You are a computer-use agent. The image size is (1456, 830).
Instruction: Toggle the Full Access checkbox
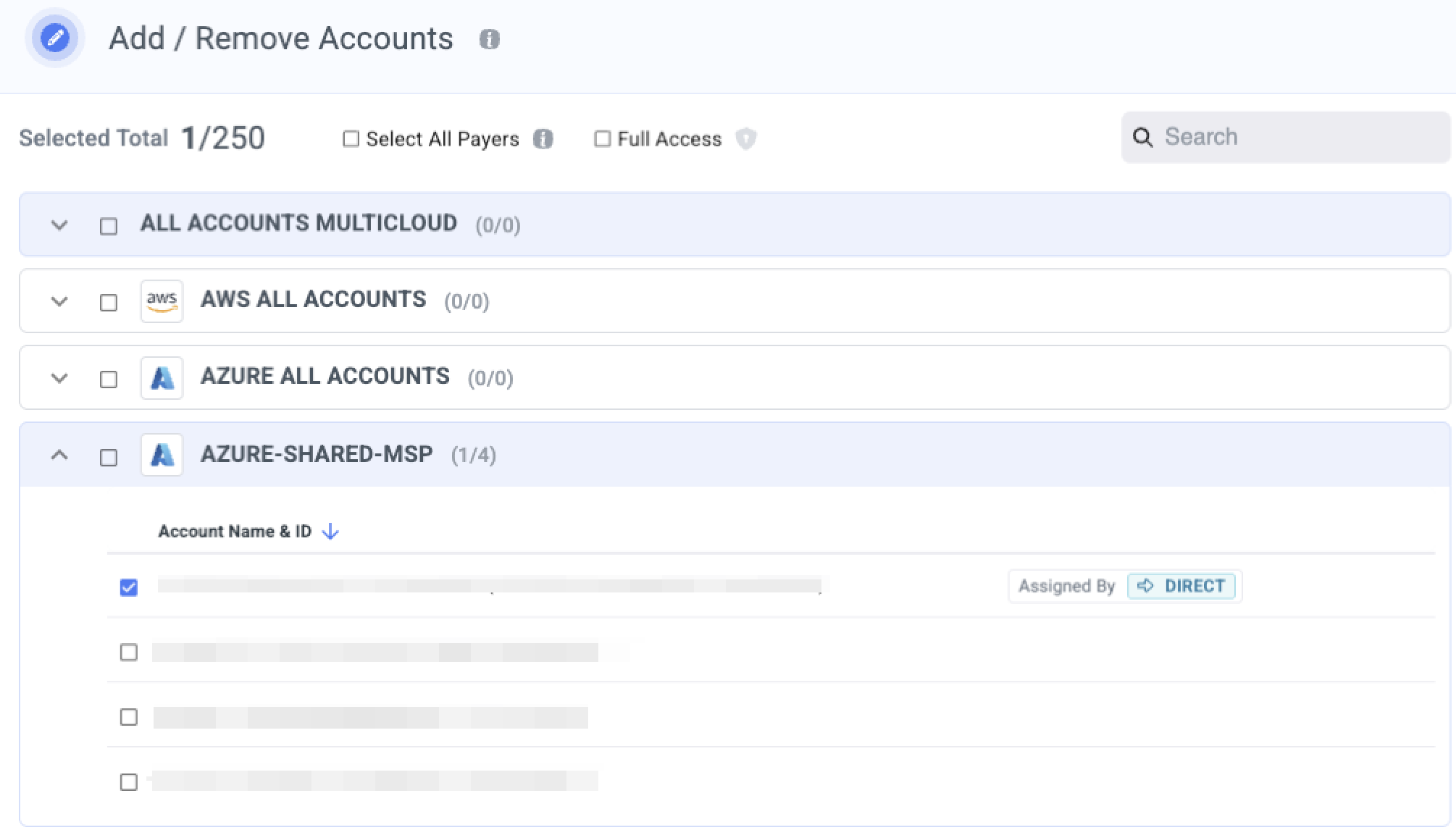click(x=602, y=139)
